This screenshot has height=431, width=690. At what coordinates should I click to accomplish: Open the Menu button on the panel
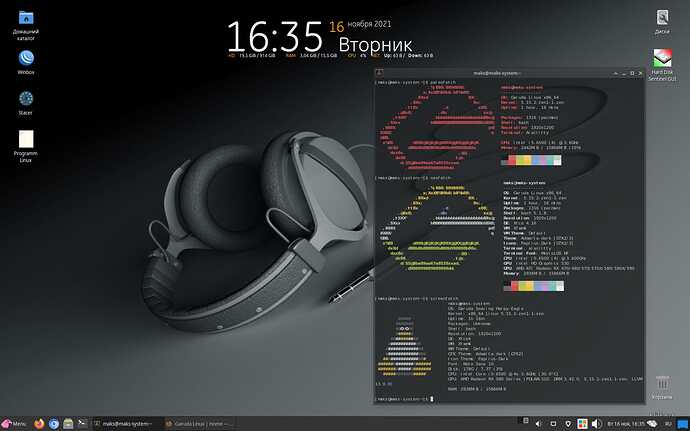[14, 424]
